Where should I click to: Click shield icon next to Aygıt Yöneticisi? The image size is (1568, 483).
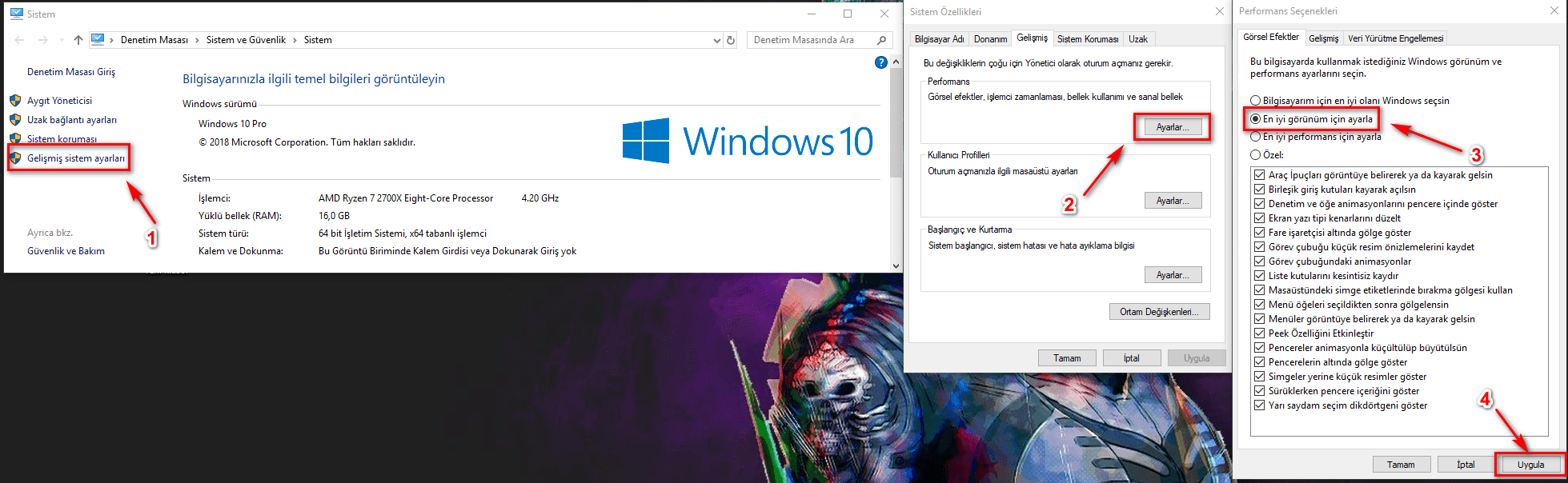coord(15,101)
